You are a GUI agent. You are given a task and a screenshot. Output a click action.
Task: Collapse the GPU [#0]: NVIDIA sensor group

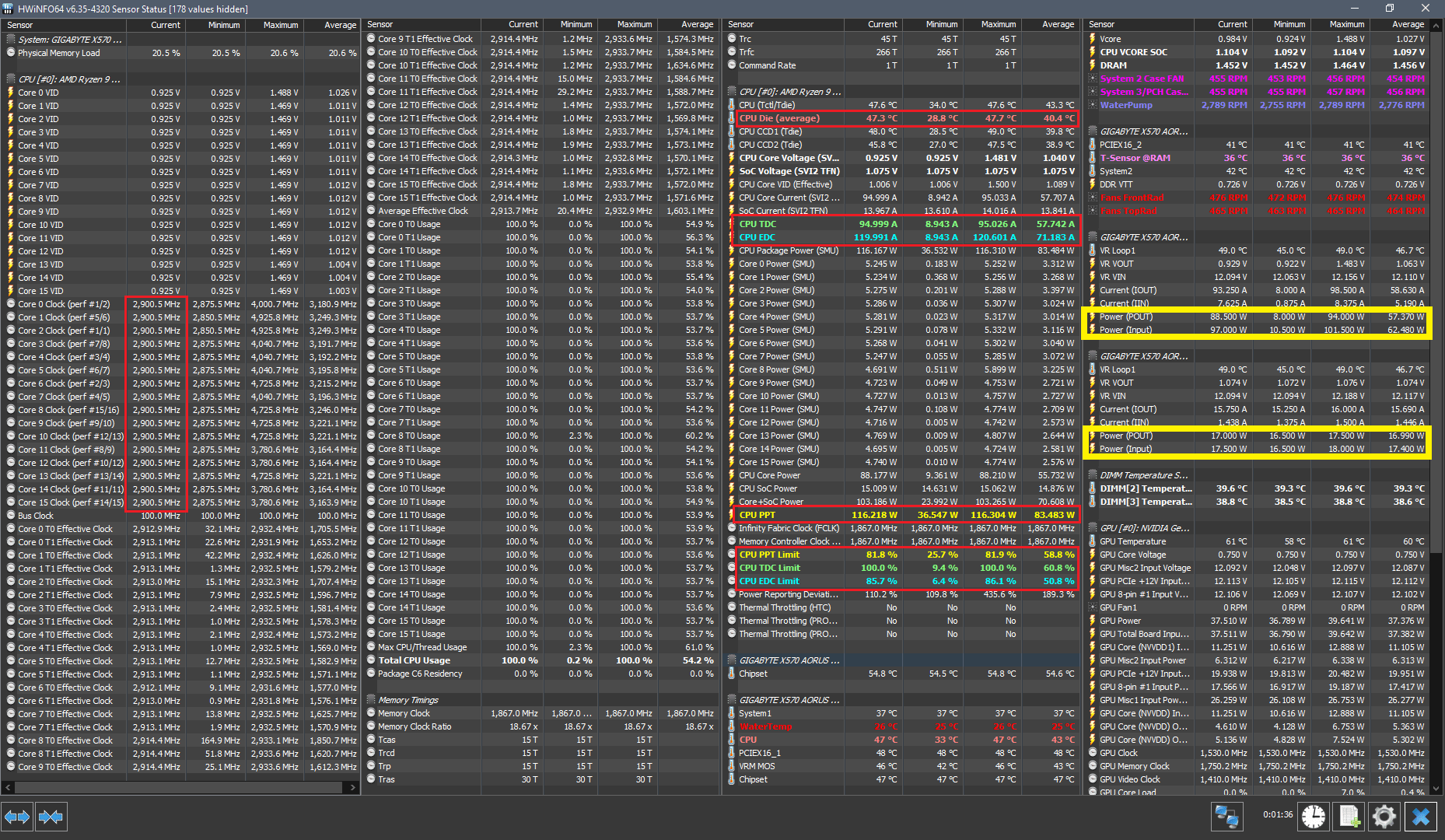(x=1093, y=528)
